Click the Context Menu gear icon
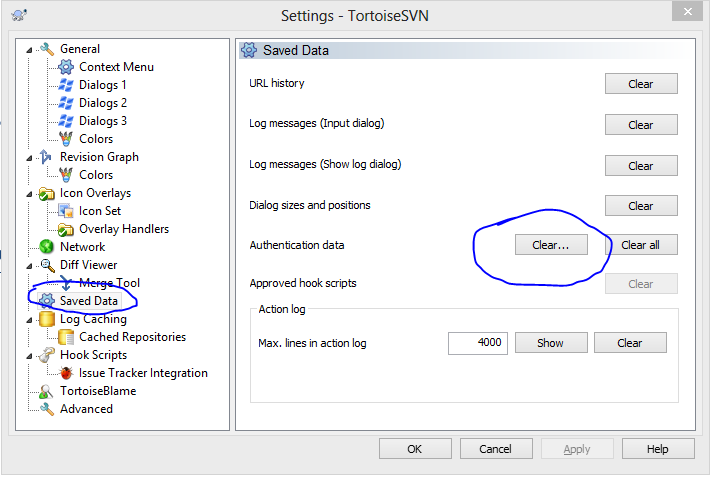The width and height of the screenshot is (712, 478). coord(66,67)
